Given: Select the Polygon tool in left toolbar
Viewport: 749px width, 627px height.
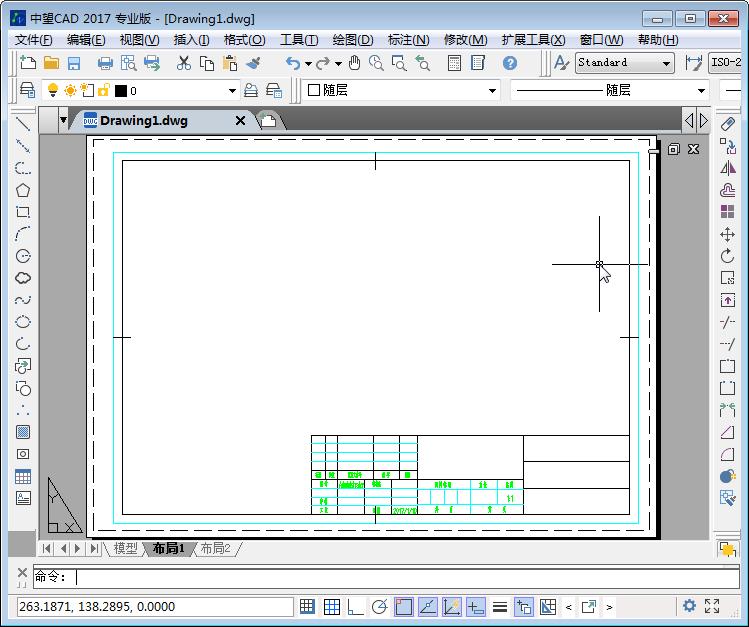Looking at the screenshot, I should [23, 190].
